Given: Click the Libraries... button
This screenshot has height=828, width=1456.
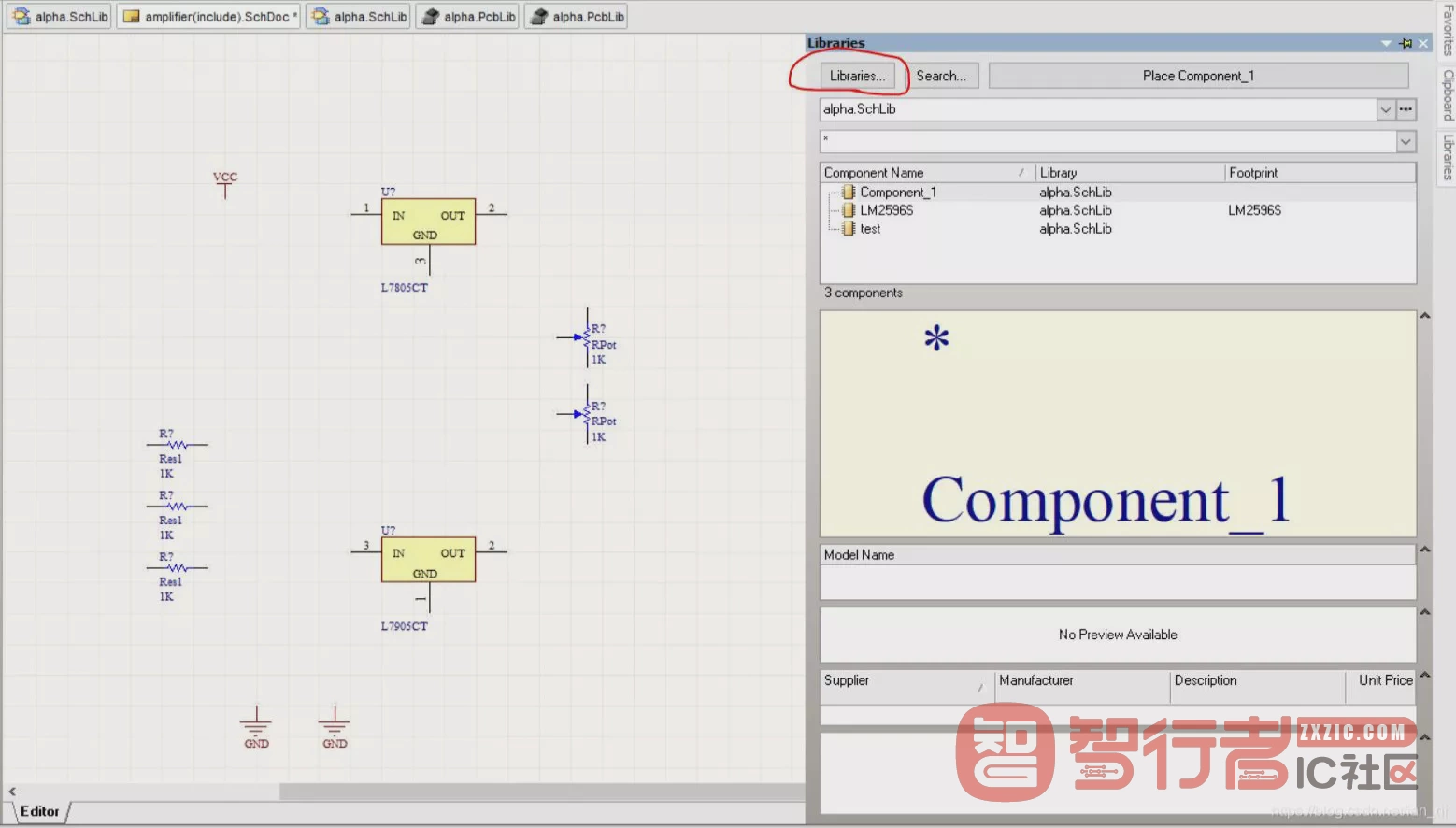Looking at the screenshot, I should pyautogui.click(x=857, y=76).
